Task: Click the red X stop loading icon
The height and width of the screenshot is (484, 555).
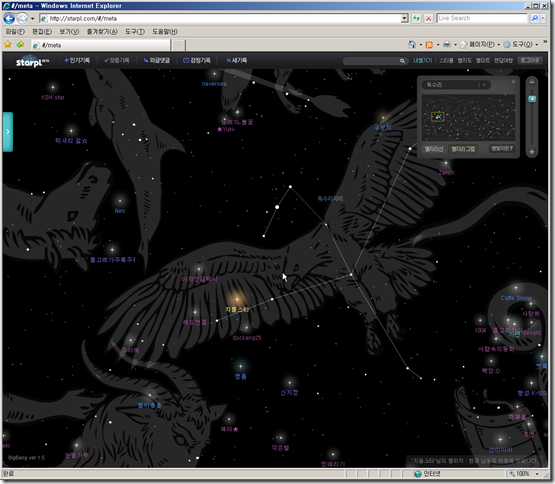Action: point(428,18)
